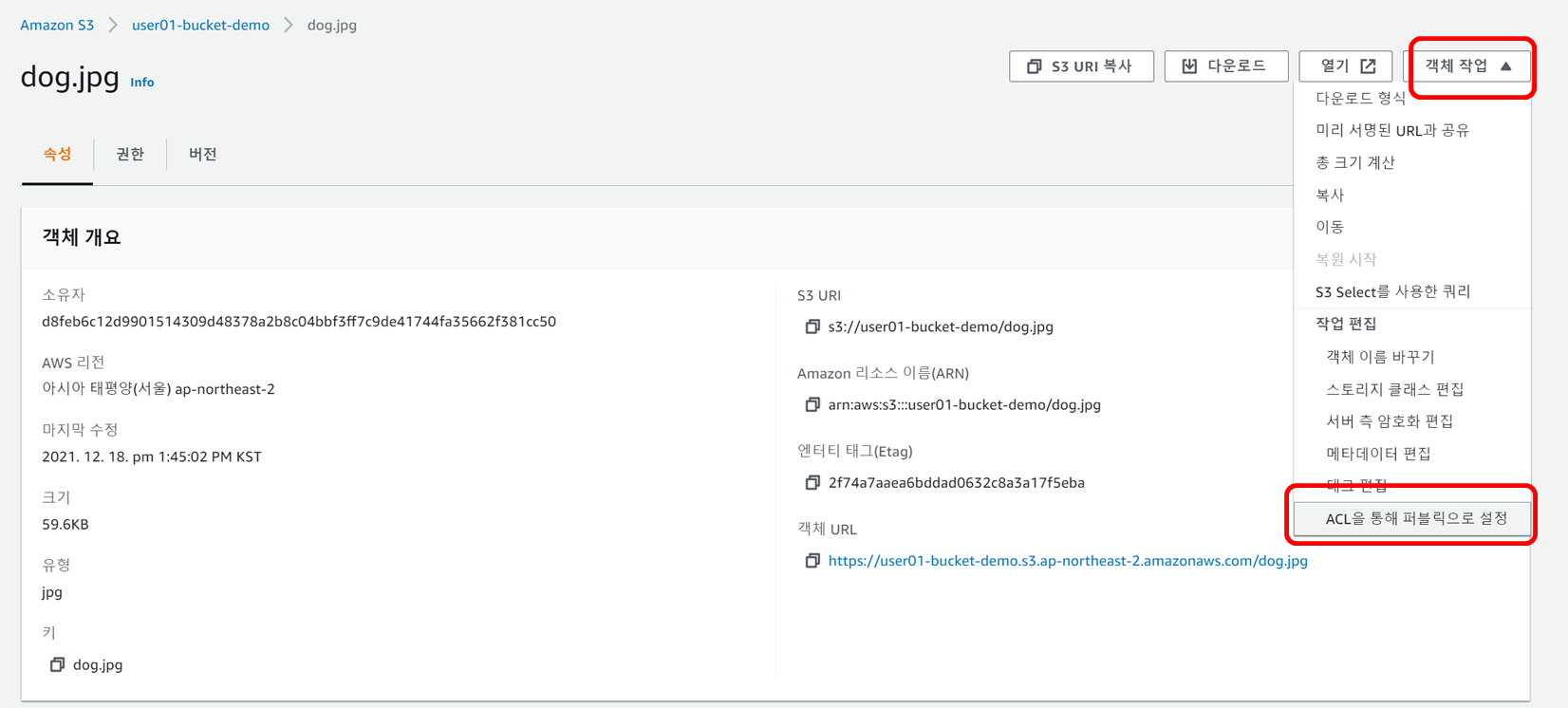
Task: Copy the dog.jpg key using copy icon
Action: [57, 664]
